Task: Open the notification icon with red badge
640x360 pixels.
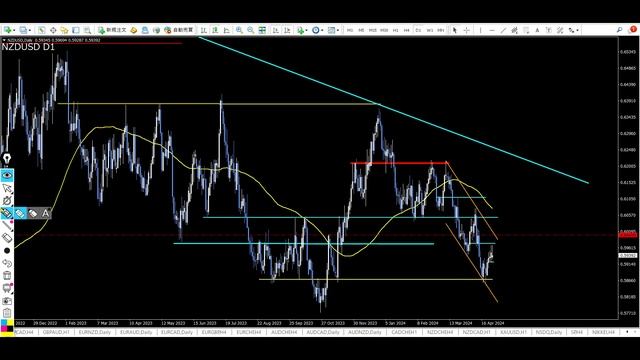Action: click(633, 29)
